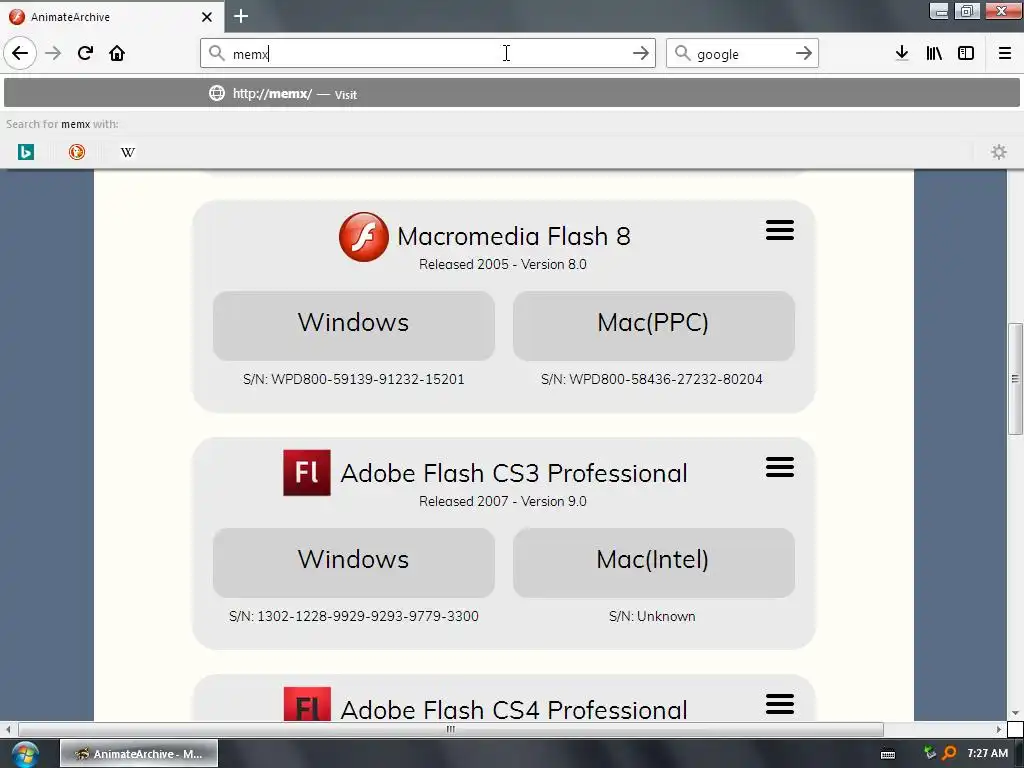
Task: Click Adobe Flash CS3 Professional title
Action: 514,473
